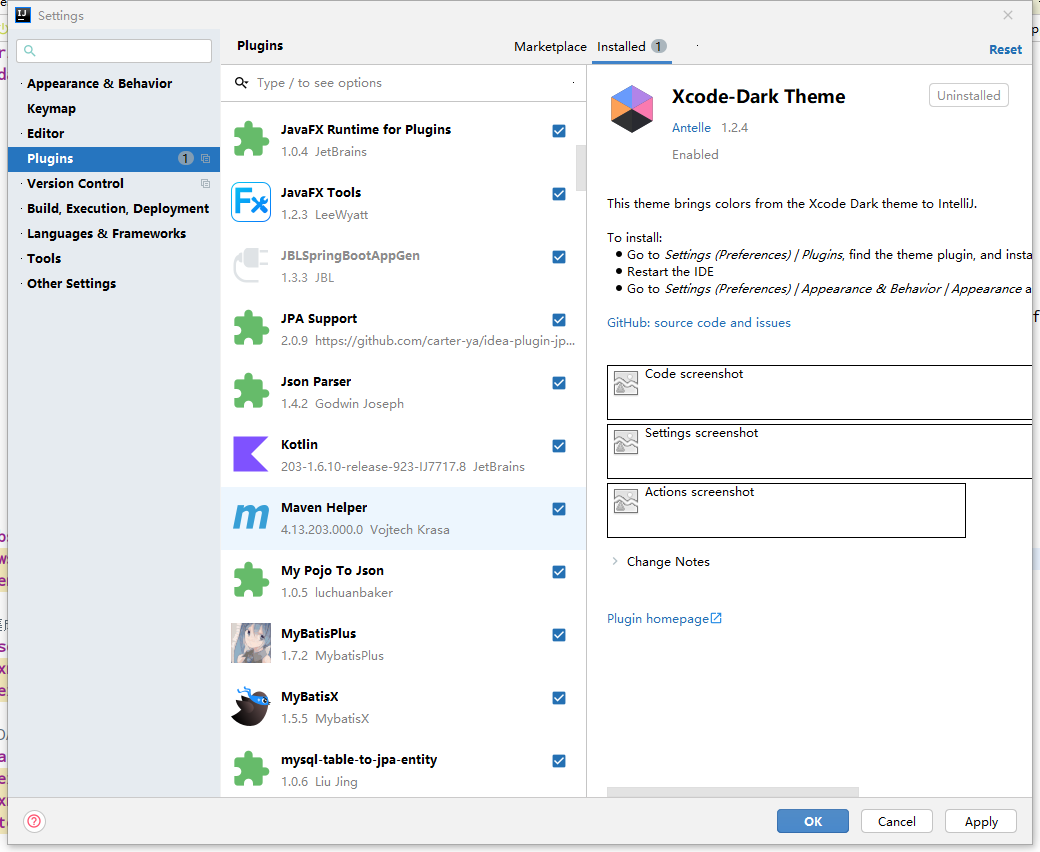
Task: Click the Actions screenshot broken image icon
Action: point(625,501)
